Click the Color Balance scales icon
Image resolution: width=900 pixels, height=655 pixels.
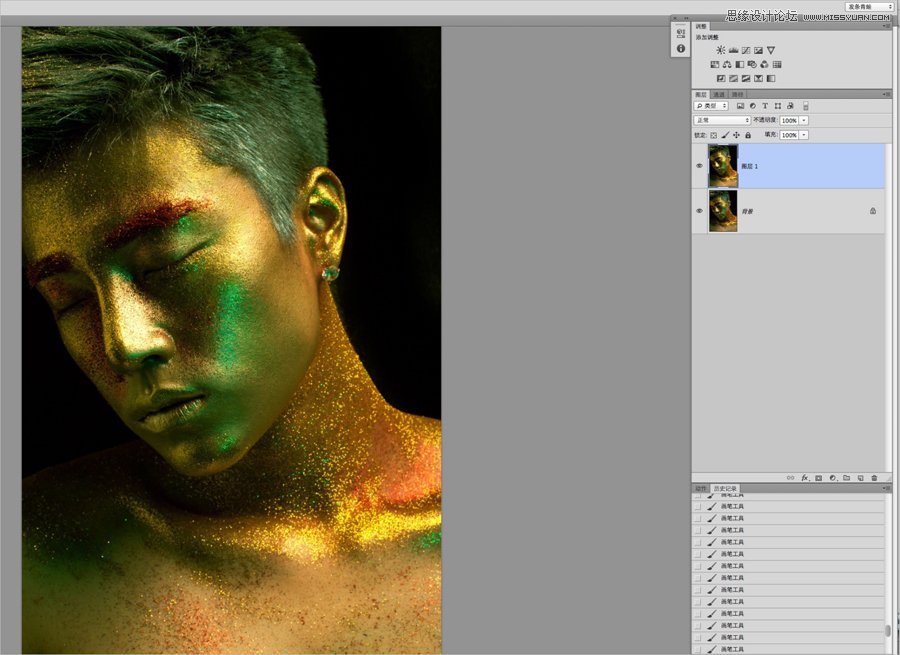727,64
